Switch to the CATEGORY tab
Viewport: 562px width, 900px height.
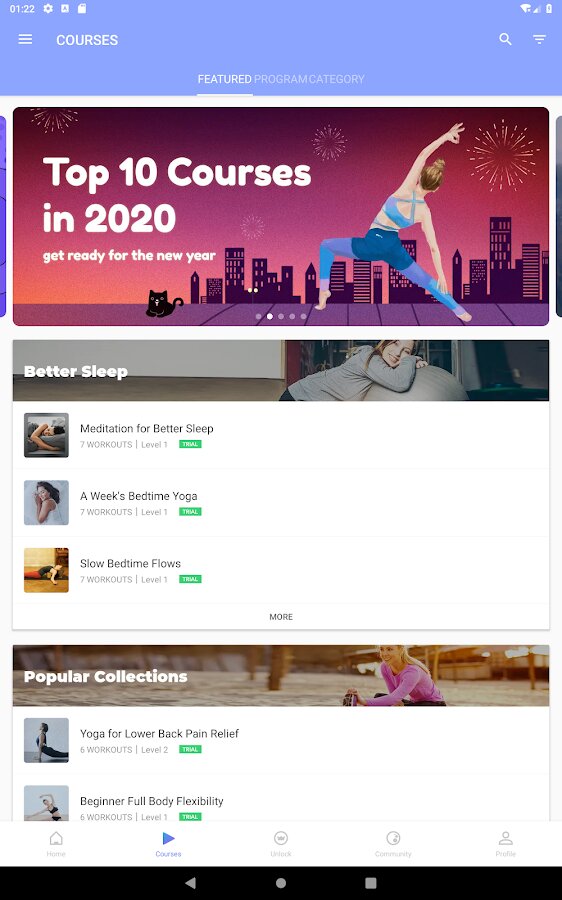(336, 79)
